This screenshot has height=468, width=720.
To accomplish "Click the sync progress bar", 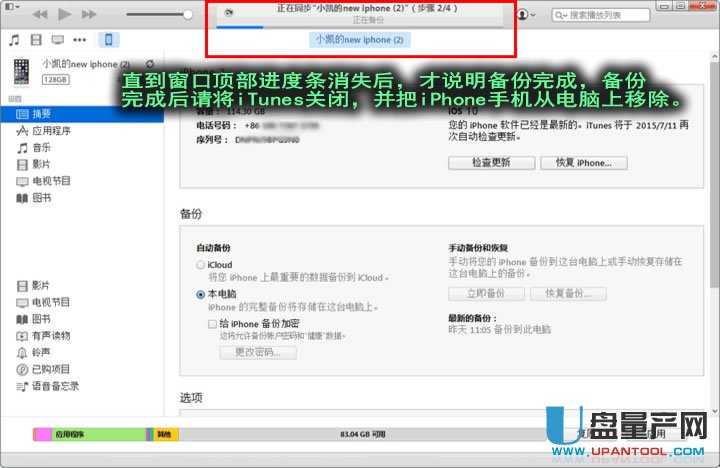I will [360, 27].
